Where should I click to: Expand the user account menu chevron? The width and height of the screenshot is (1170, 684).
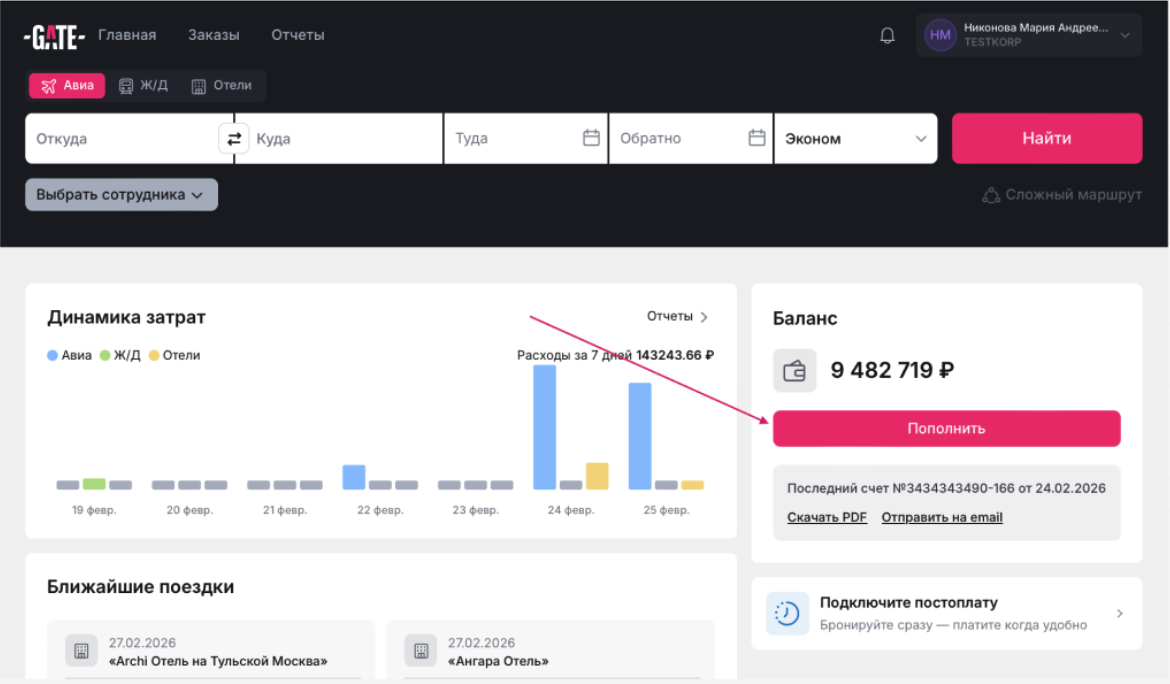click(x=1124, y=36)
